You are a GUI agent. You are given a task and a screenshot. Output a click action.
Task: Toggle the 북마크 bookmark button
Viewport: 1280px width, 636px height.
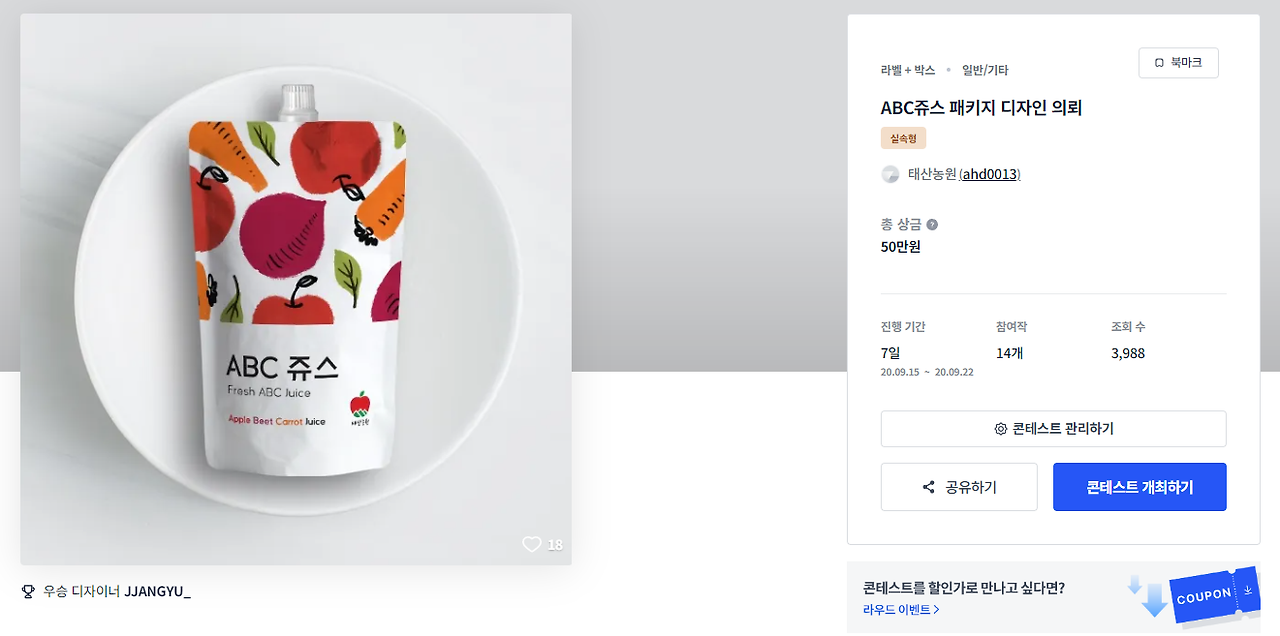click(1178, 63)
